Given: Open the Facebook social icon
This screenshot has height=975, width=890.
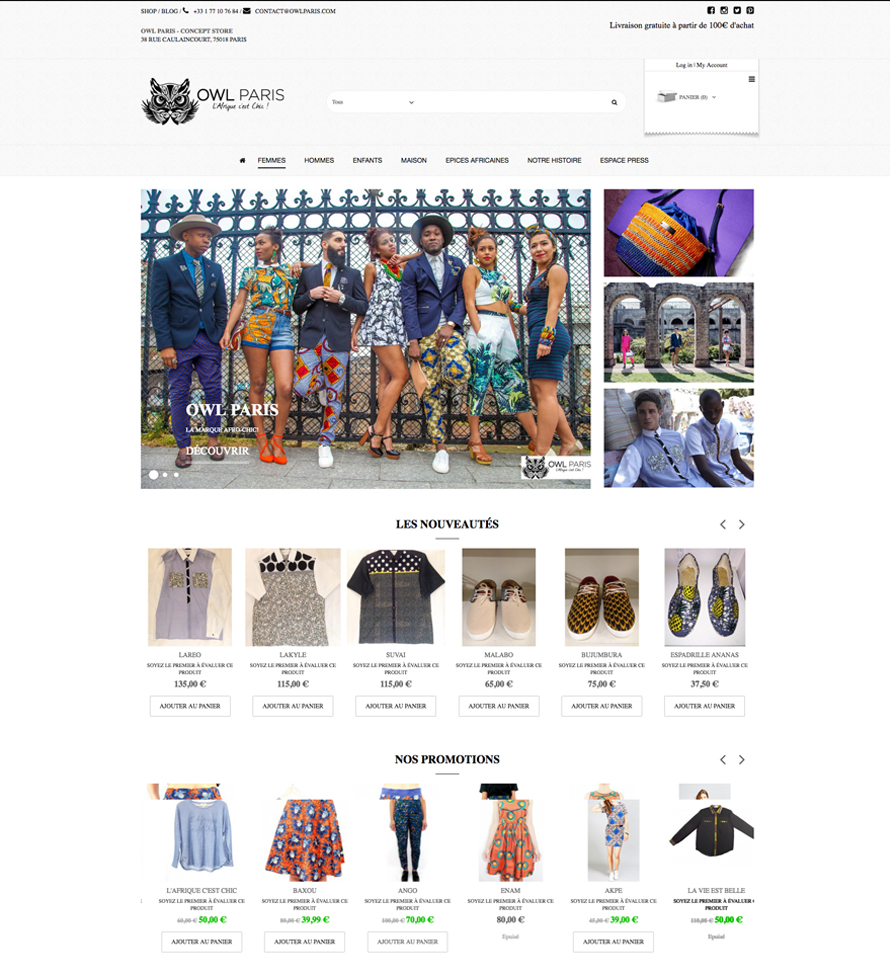Looking at the screenshot, I should coord(711,10).
